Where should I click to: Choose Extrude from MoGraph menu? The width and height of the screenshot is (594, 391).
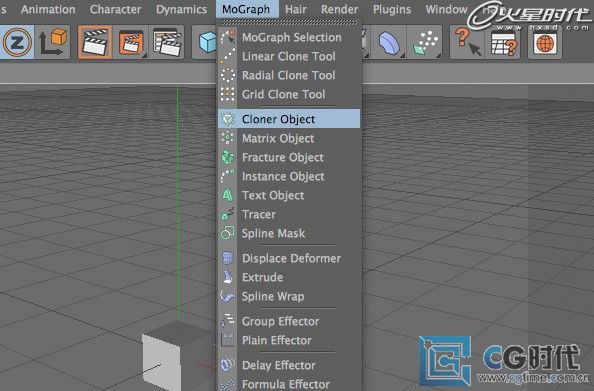[x=289, y=277]
